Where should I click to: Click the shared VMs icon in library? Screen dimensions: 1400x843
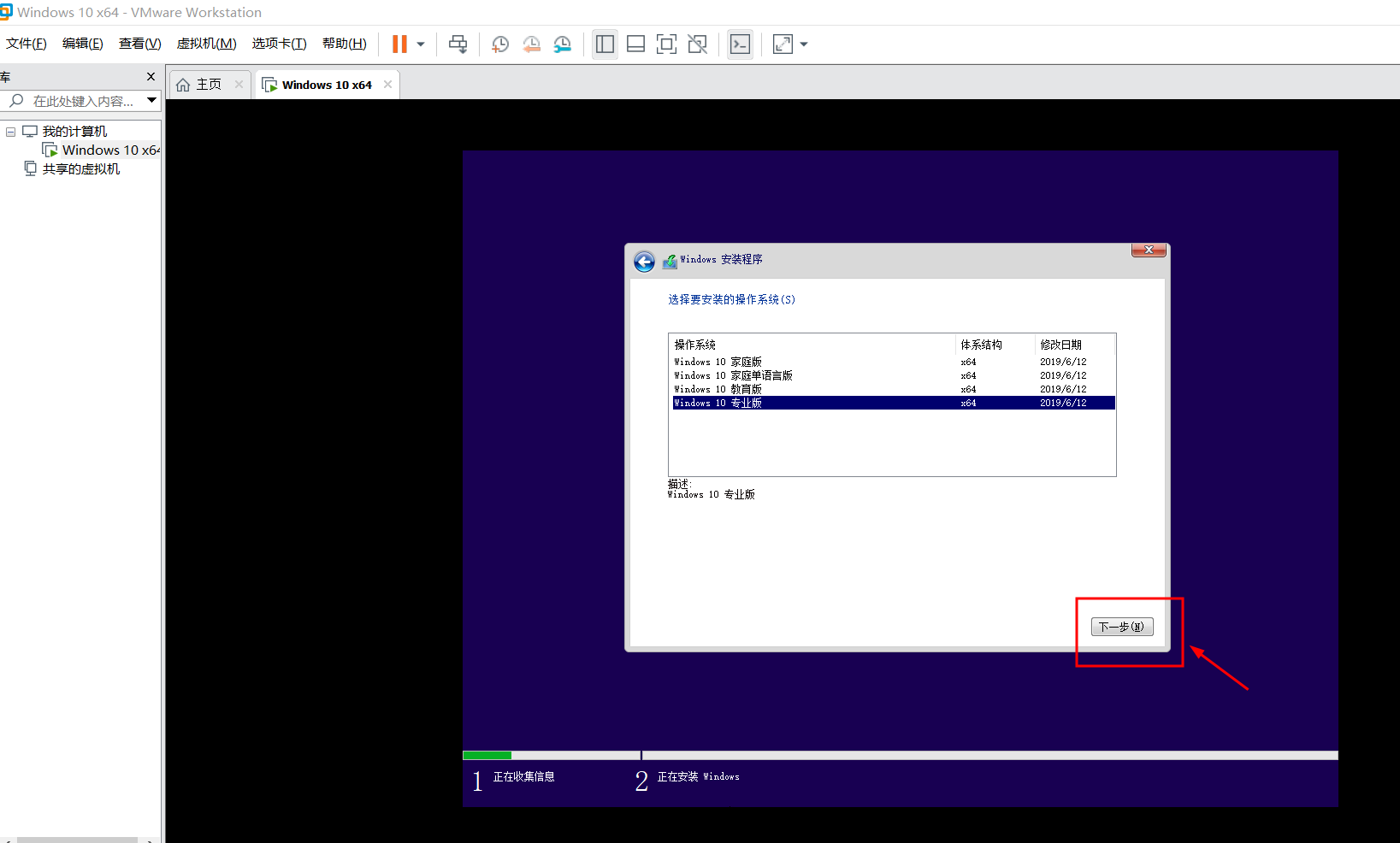(x=31, y=169)
